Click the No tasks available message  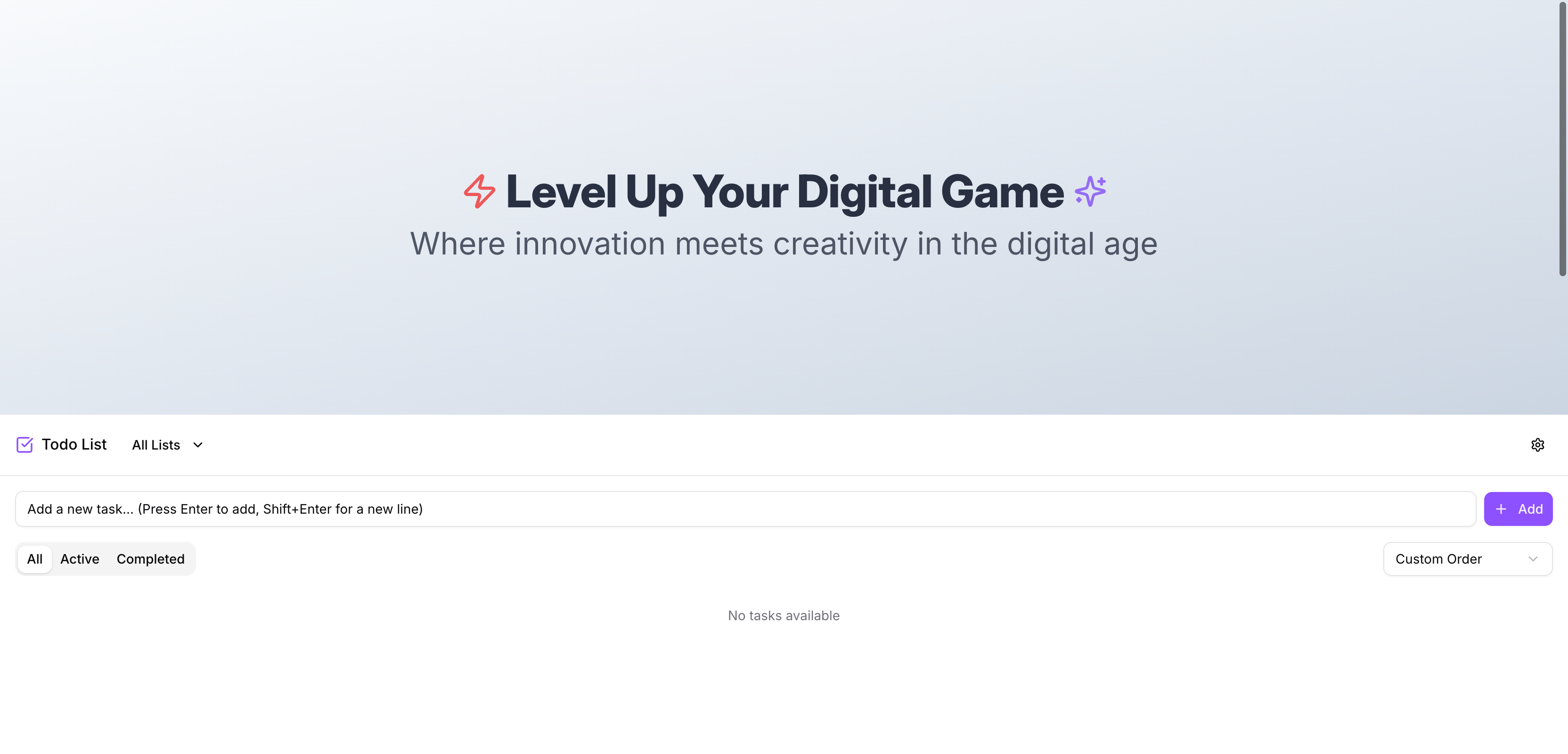pos(784,616)
